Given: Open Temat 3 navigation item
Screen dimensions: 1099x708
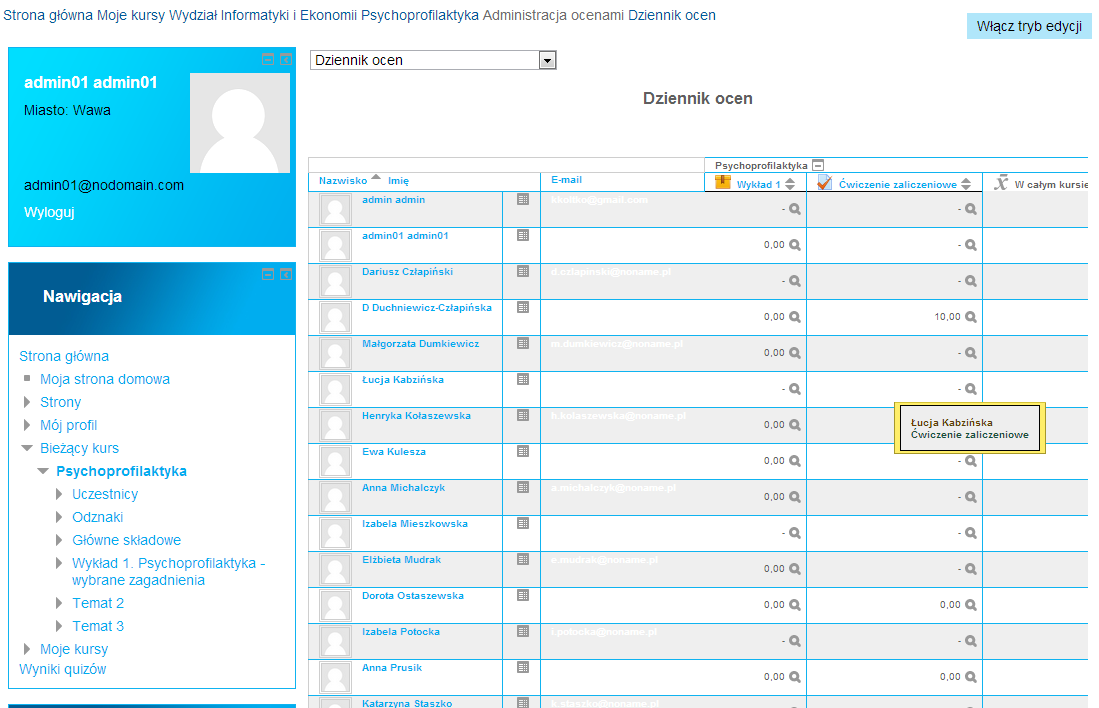Looking at the screenshot, I should 97,627.
